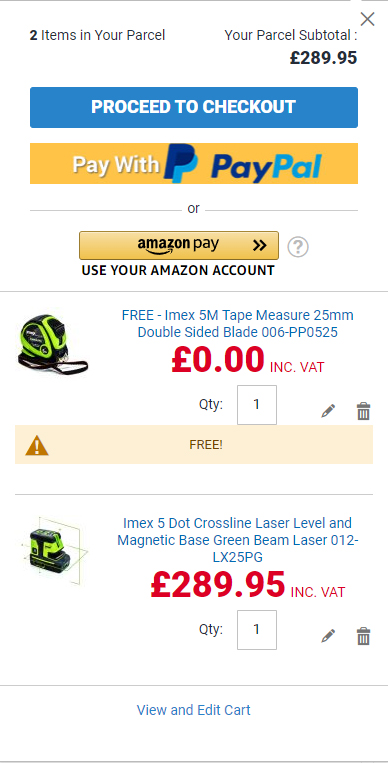Open the Imex 5 Dot Crossline Laser link
This screenshot has width=388, height=763.
point(238,540)
